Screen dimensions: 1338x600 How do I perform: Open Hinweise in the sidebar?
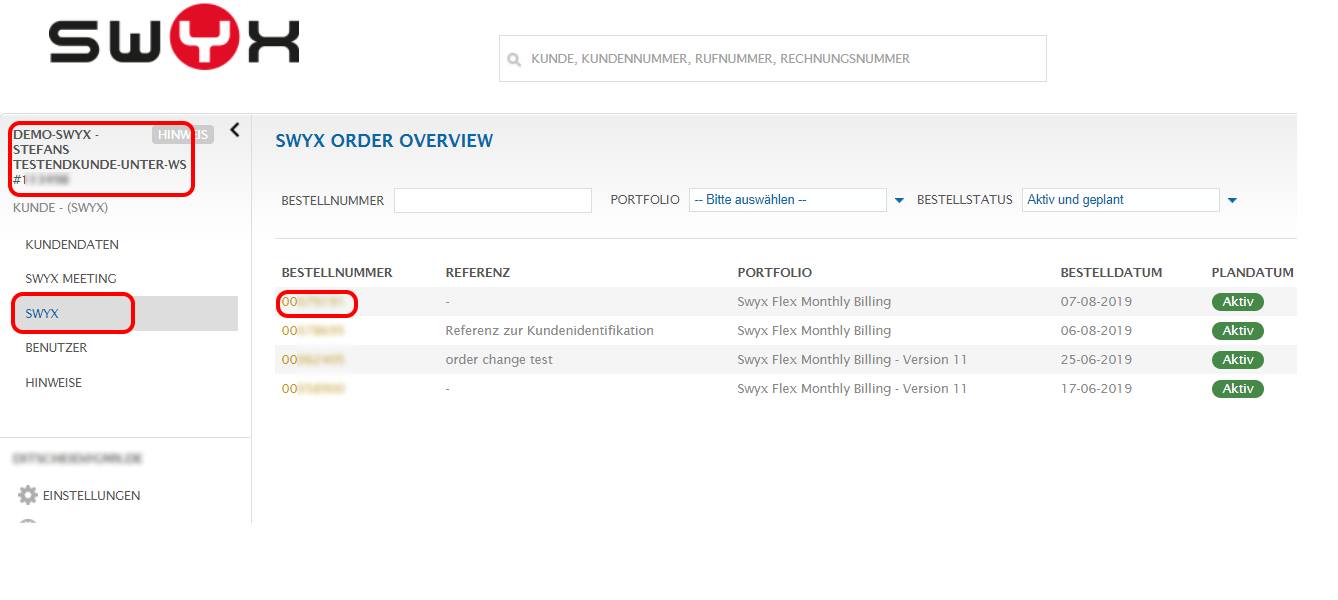[54, 383]
